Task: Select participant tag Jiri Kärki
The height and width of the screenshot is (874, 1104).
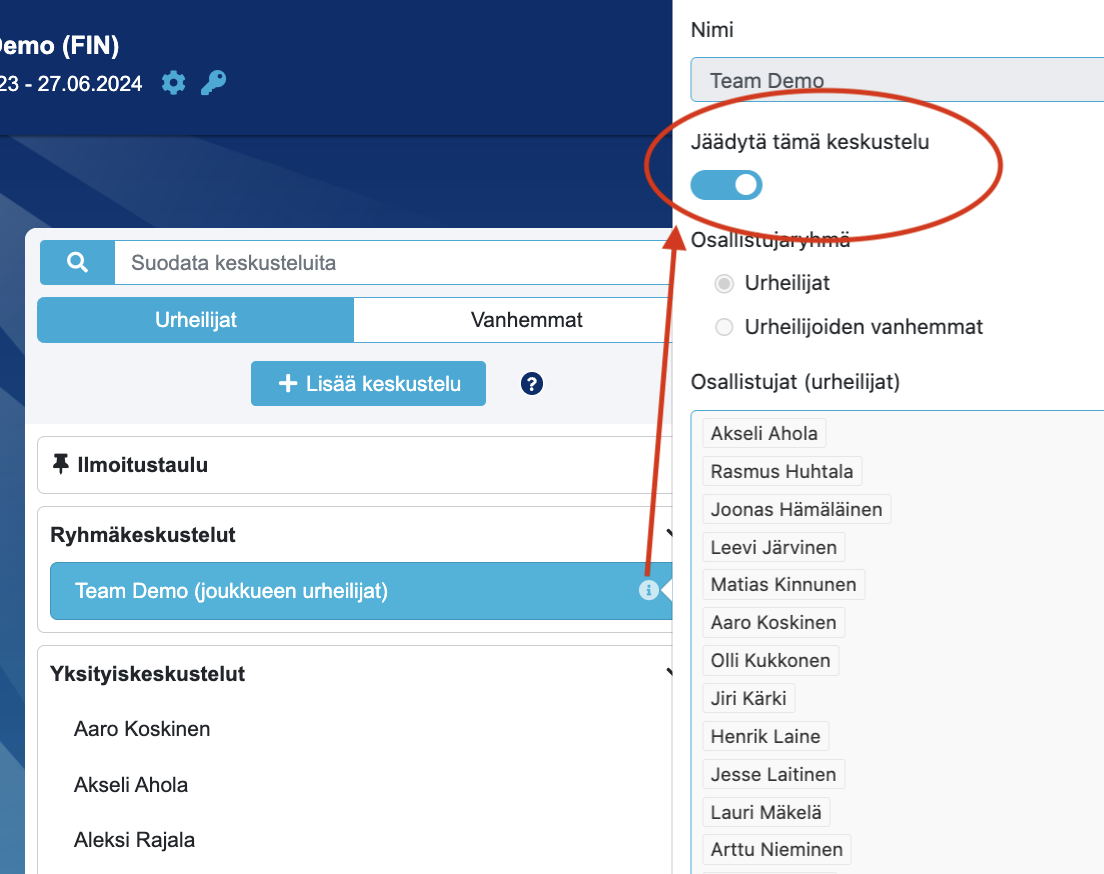Action: pyautogui.click(x=748, y=698)
